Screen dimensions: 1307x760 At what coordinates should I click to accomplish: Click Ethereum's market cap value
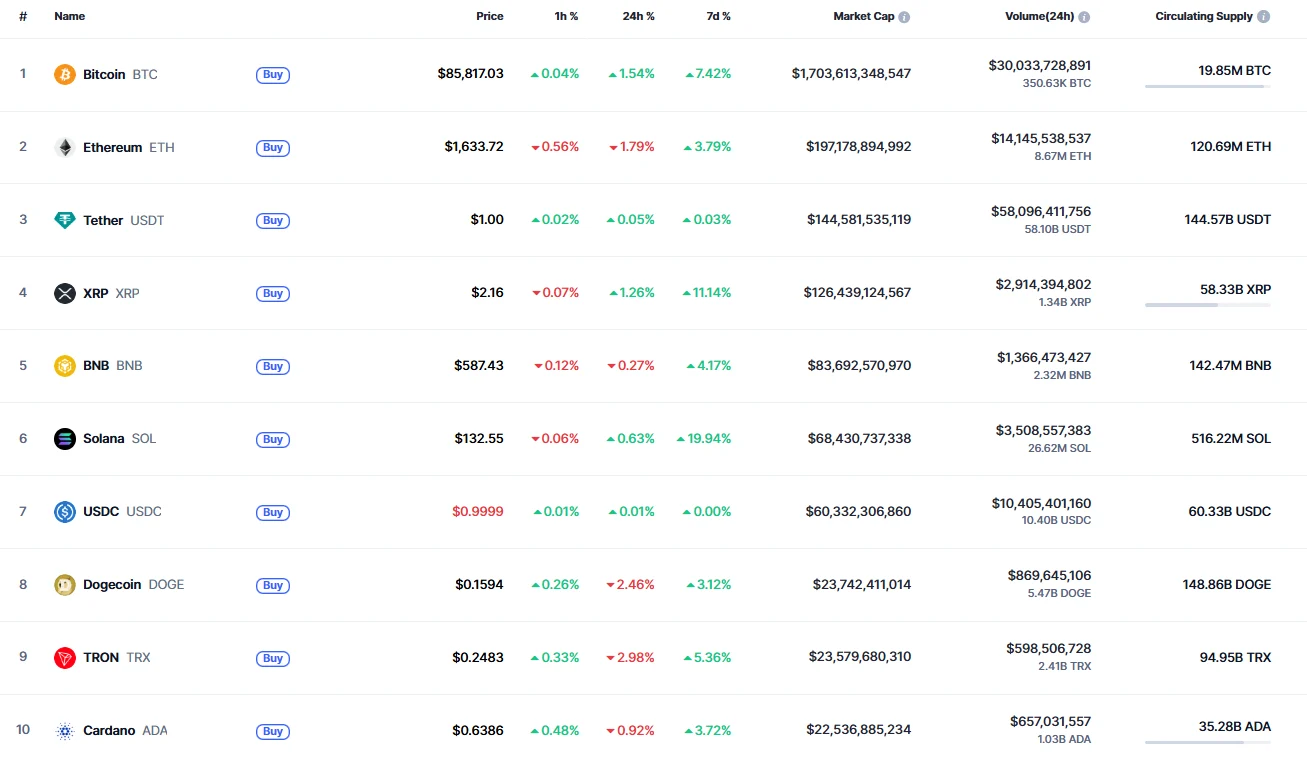click(x=858, y=147)
